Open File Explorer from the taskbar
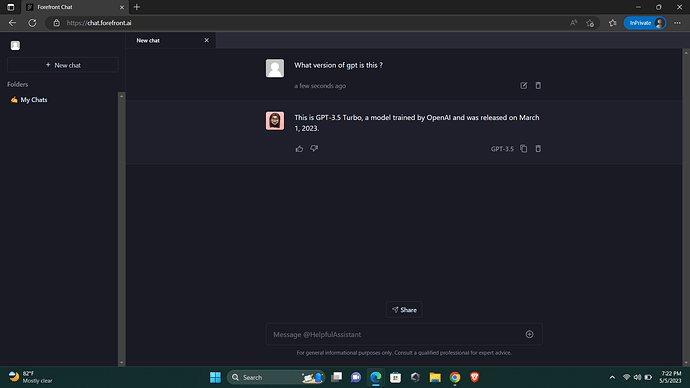Screen dimensions: 690x388 pyautogui.click(x=435, y=377)
